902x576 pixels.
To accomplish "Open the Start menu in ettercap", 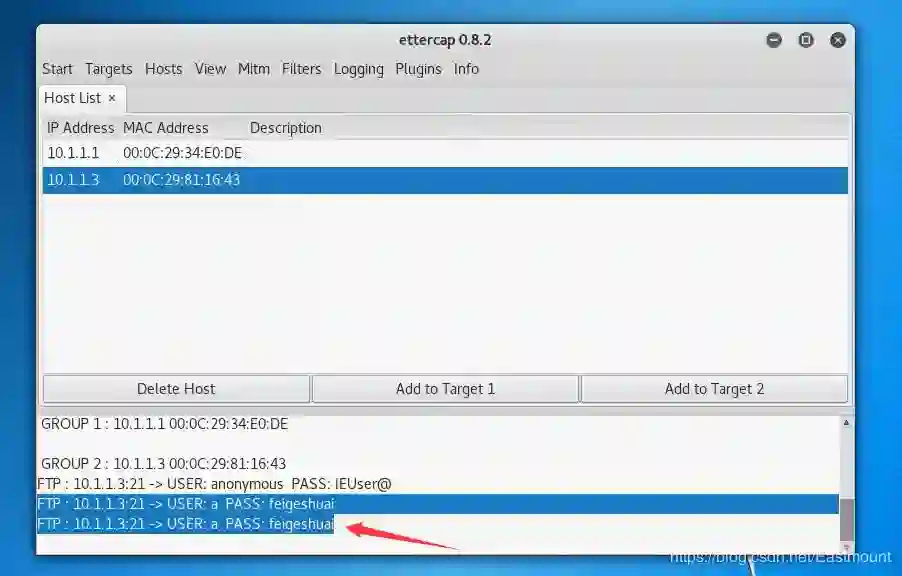I will point(57,69).
